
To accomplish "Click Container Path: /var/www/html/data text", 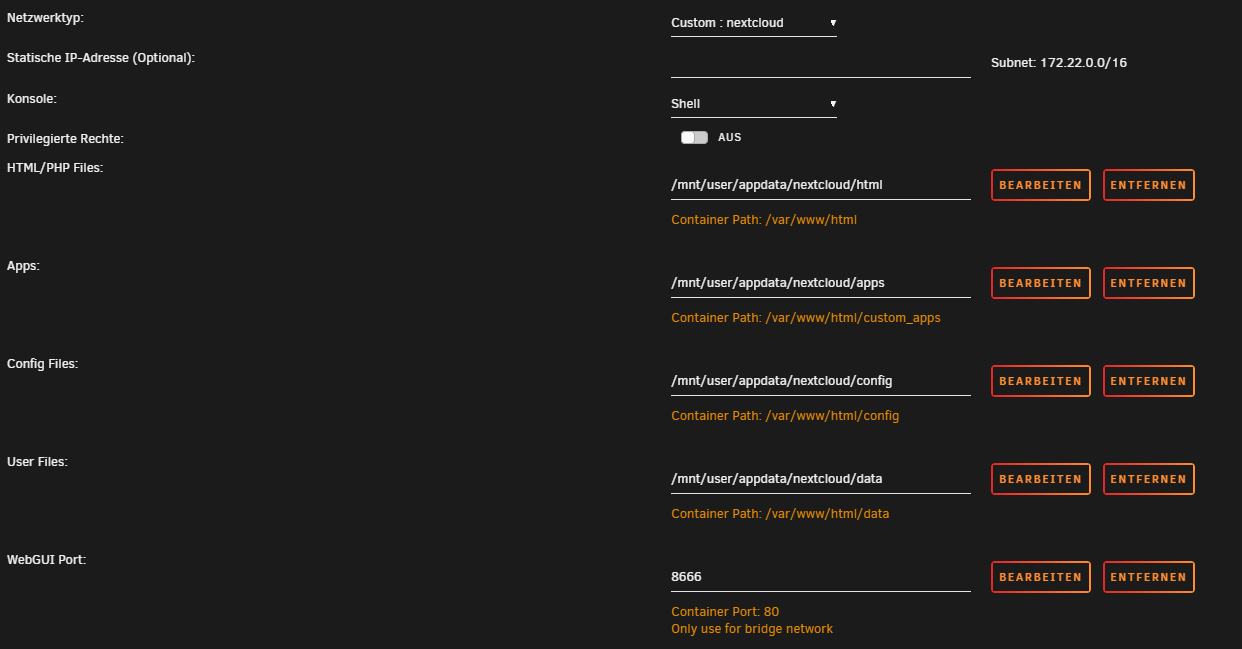I will (x=780, y=514).
